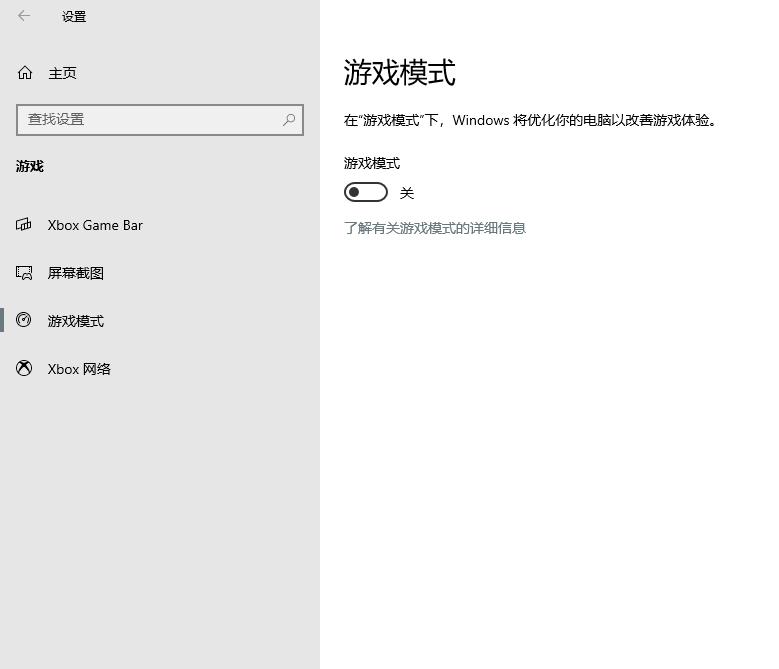Open the 屏幕截图 settings page label
The height and width of the screenshot is (669, 779).
coord(76,273)
